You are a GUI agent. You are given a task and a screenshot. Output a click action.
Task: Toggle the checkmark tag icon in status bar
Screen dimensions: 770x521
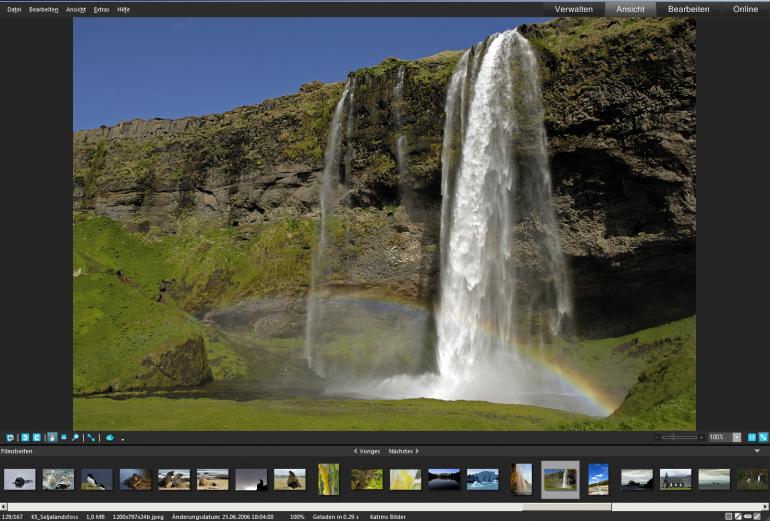757,517
